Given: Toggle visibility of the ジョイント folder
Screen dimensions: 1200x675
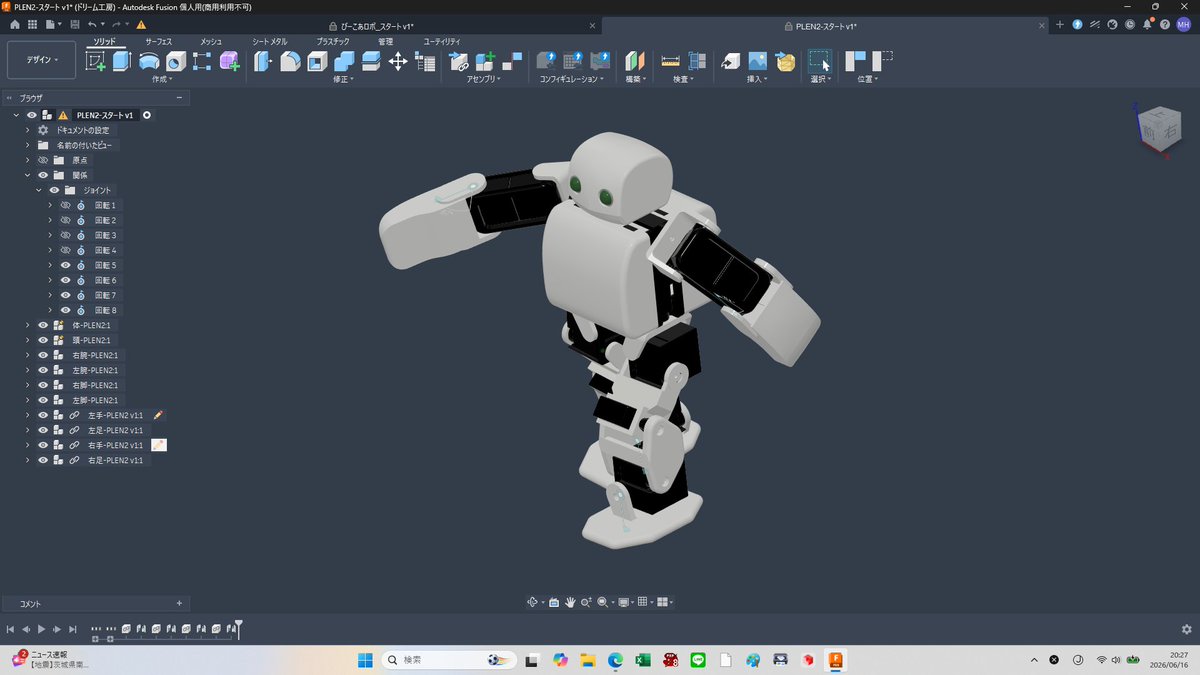Looking at the screenshot, I should 54,190.
